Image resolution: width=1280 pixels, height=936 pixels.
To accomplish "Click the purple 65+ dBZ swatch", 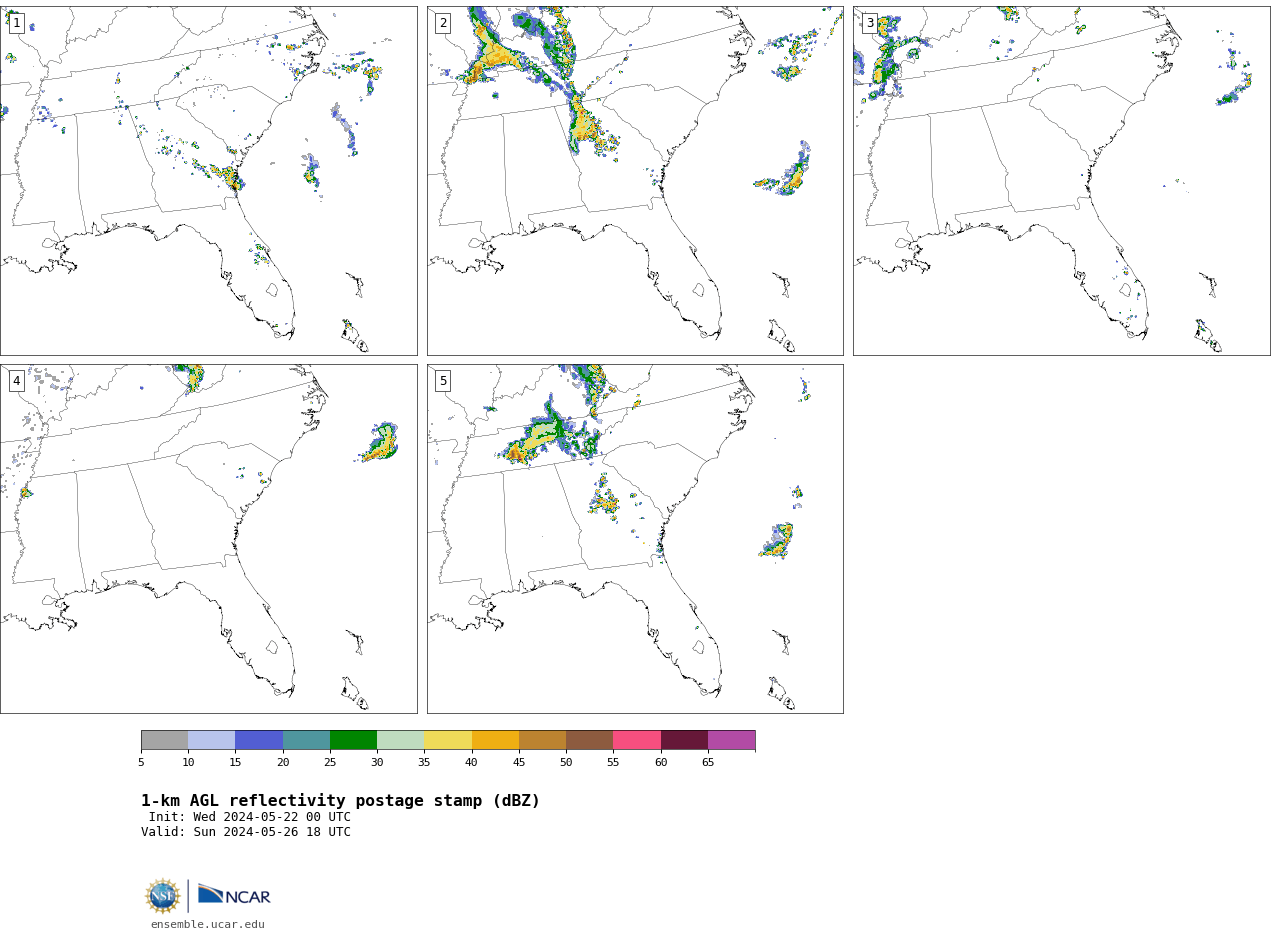I will coord(731,740).
